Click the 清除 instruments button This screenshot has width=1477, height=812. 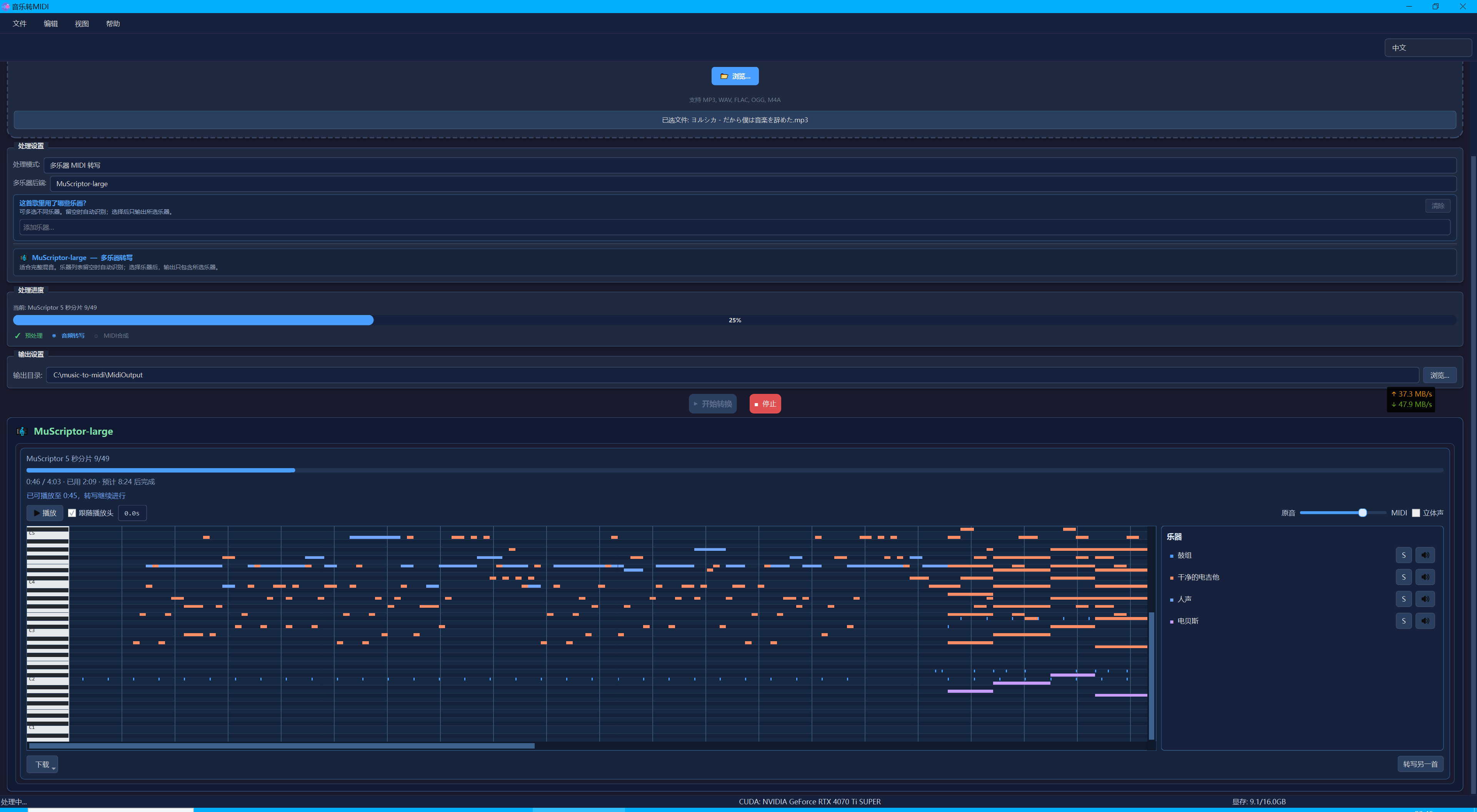point(1437,206)
